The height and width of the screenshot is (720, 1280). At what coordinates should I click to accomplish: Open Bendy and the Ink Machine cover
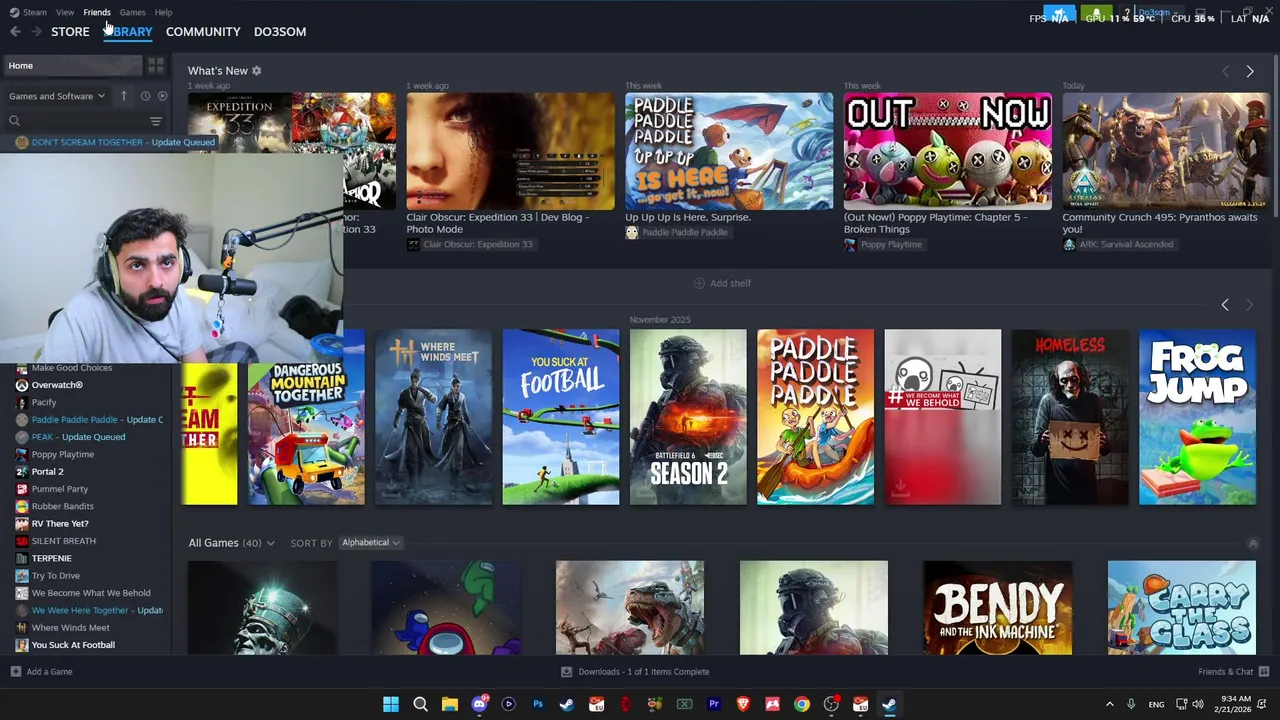(x=998, y=608)
